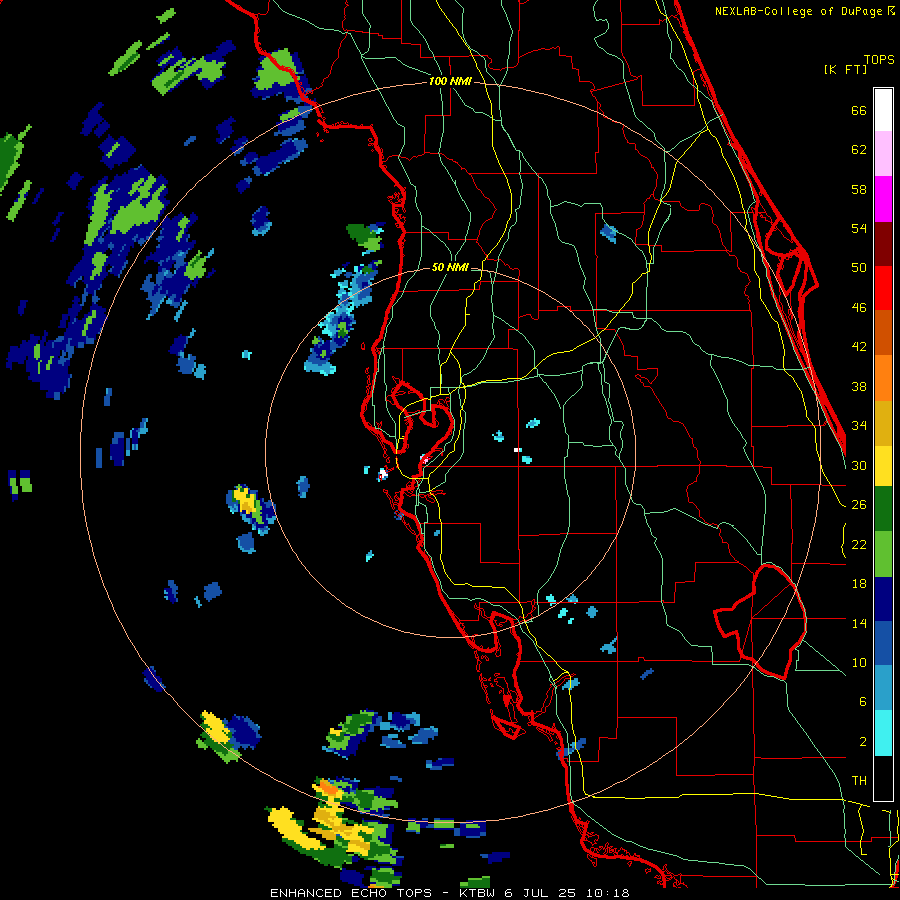Click the magenta legend swatch
This screenshot has height=900, width=900.
(883, 199)
